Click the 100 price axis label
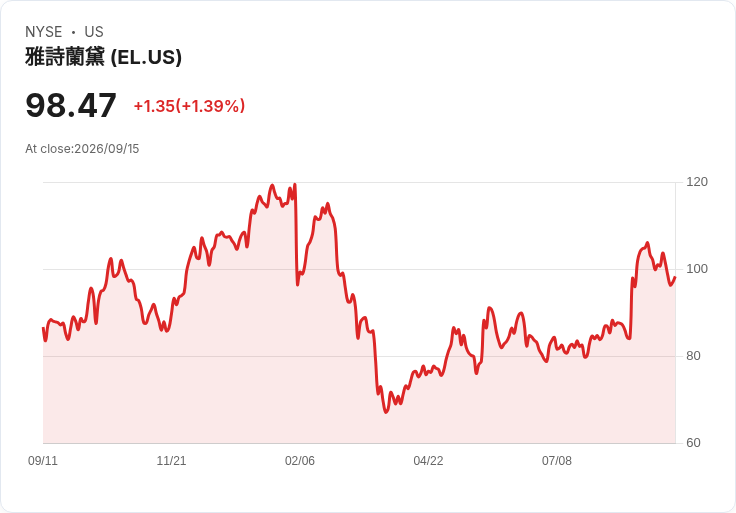 (x=697, y=269)
